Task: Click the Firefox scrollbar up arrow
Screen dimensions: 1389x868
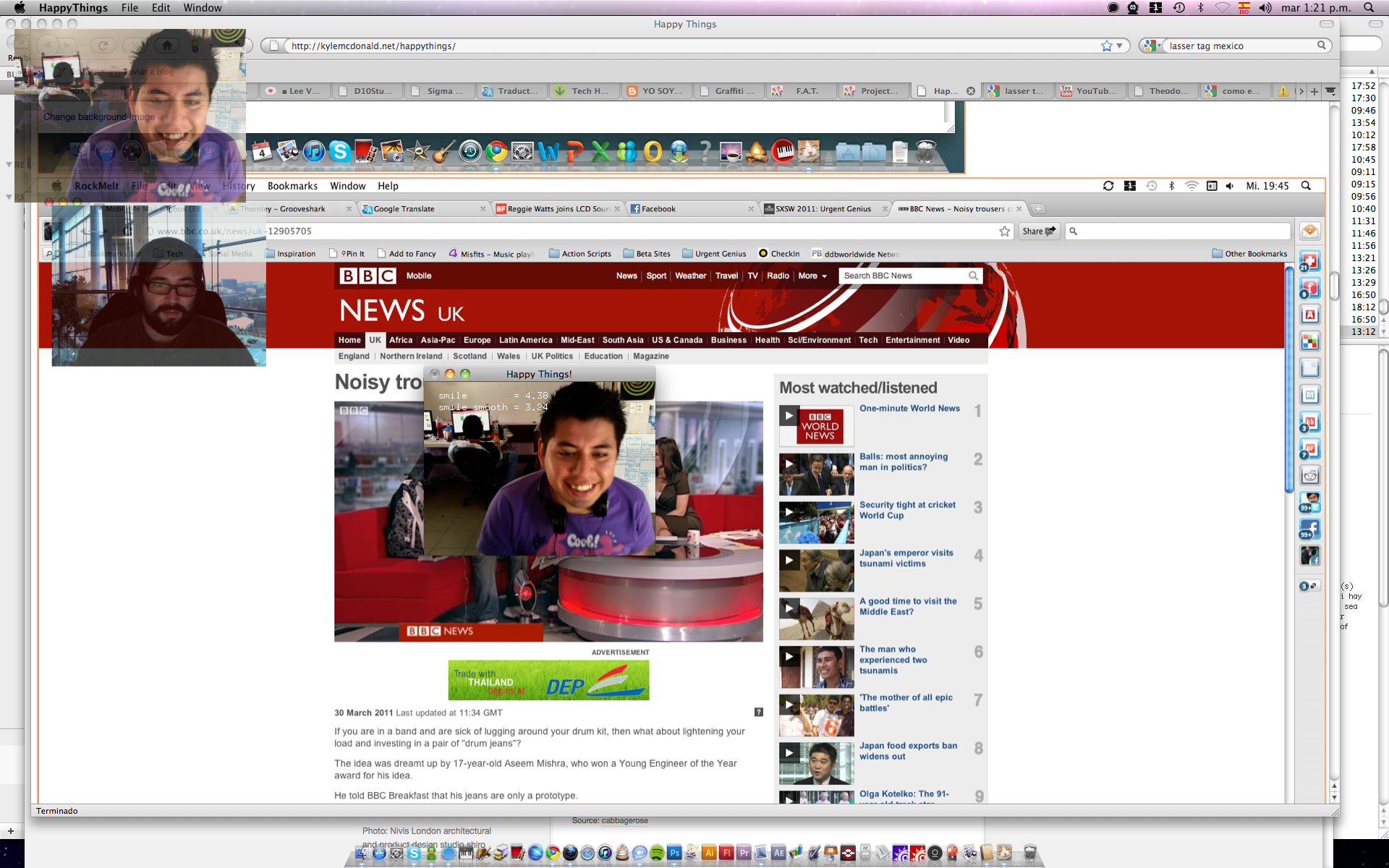Action: pos(1334,786)
